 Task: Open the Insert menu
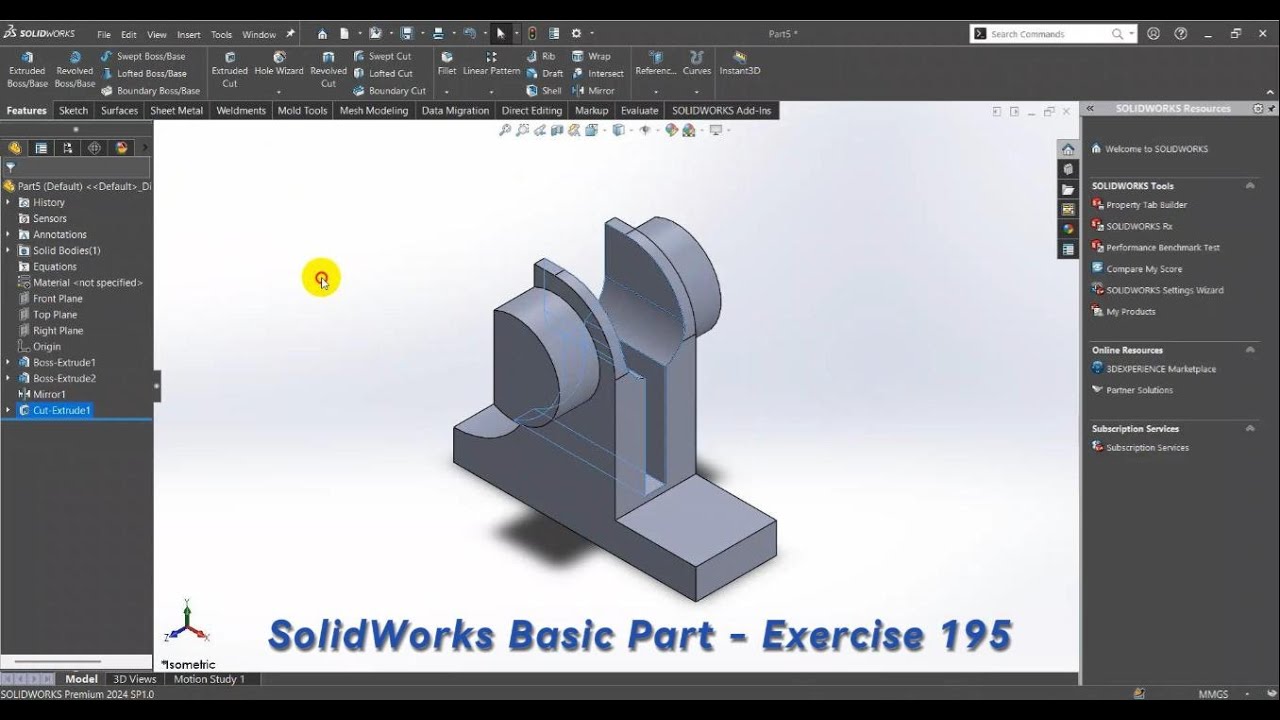(189, 34)
